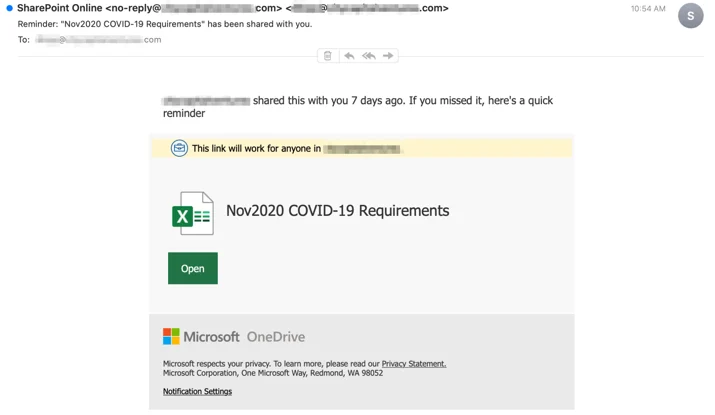Click the trash delete icon
Viewport: 715px width, 415px height.
point(327,56)
